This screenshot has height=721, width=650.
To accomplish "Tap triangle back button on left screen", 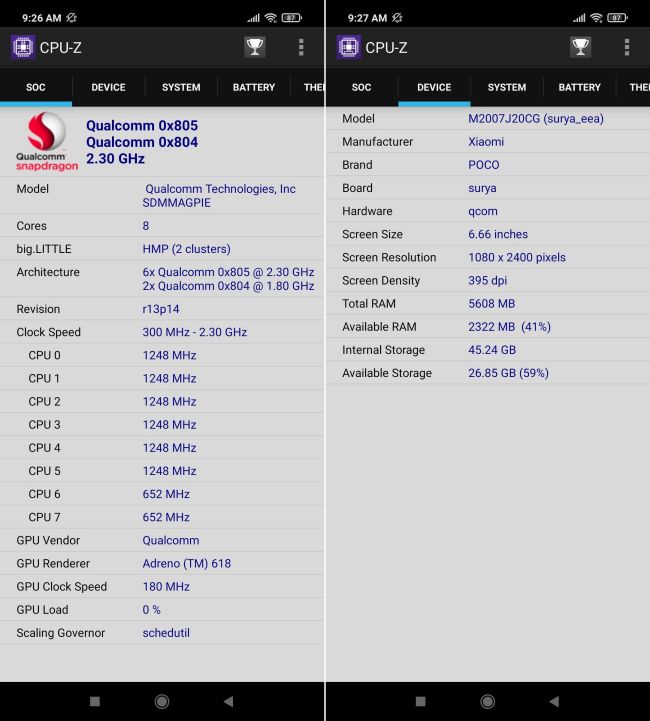I will [x=228, y=701].
